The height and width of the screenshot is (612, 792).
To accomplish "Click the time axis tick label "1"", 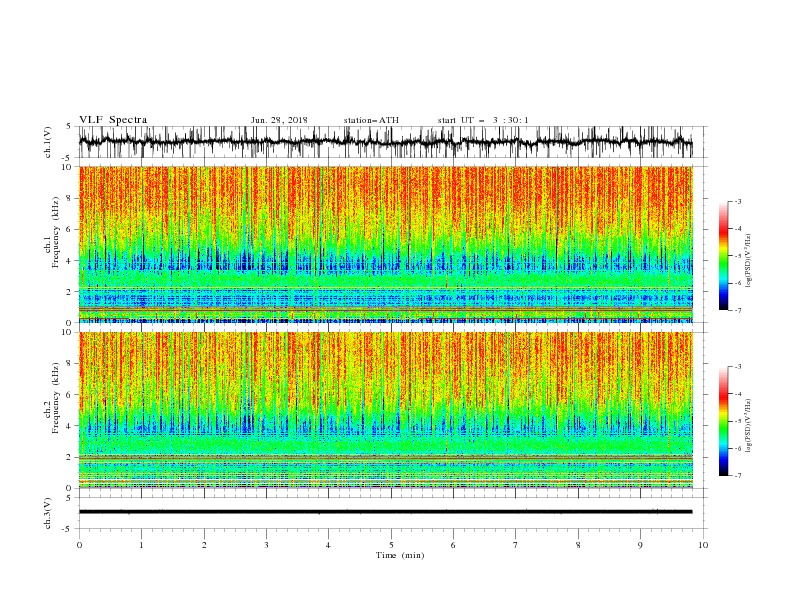I will [141, 545].
